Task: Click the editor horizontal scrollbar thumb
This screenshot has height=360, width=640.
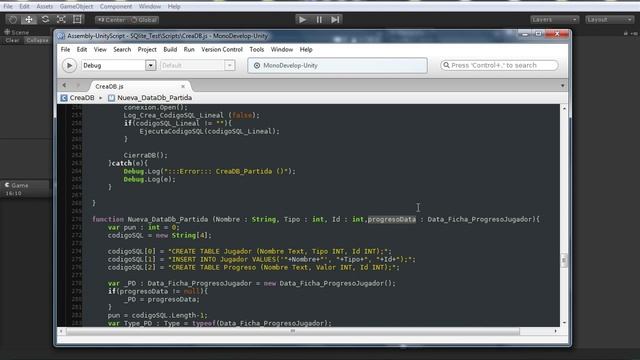Action: tap(293, 331)
